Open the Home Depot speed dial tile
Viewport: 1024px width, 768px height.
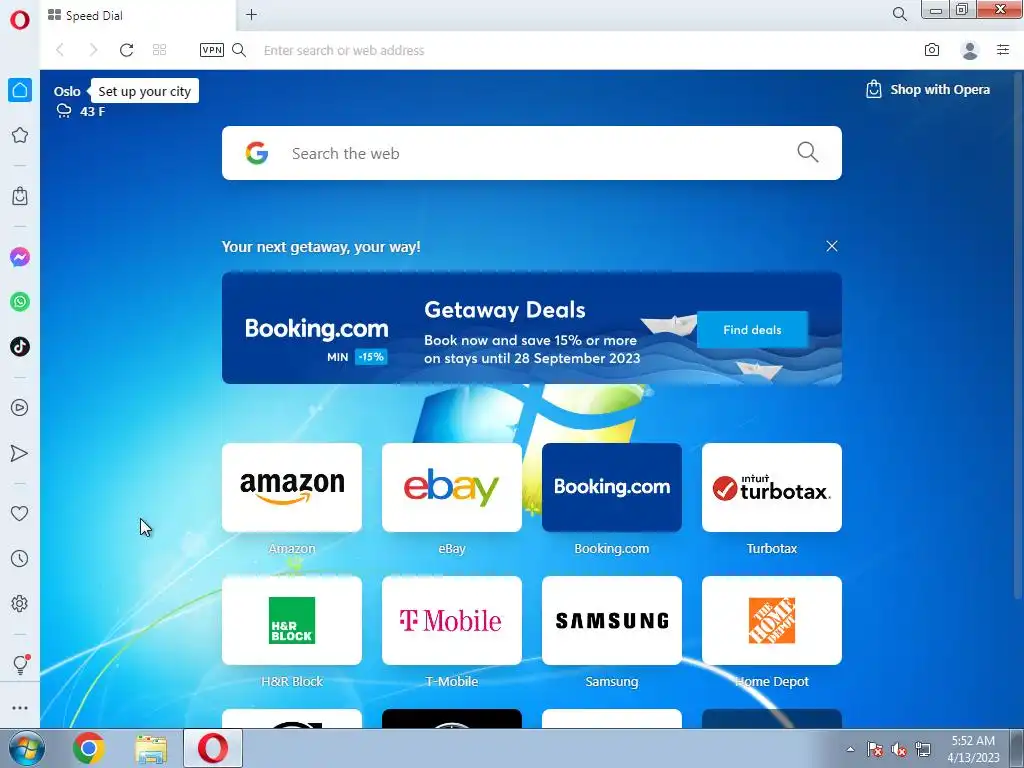(772, 620)
